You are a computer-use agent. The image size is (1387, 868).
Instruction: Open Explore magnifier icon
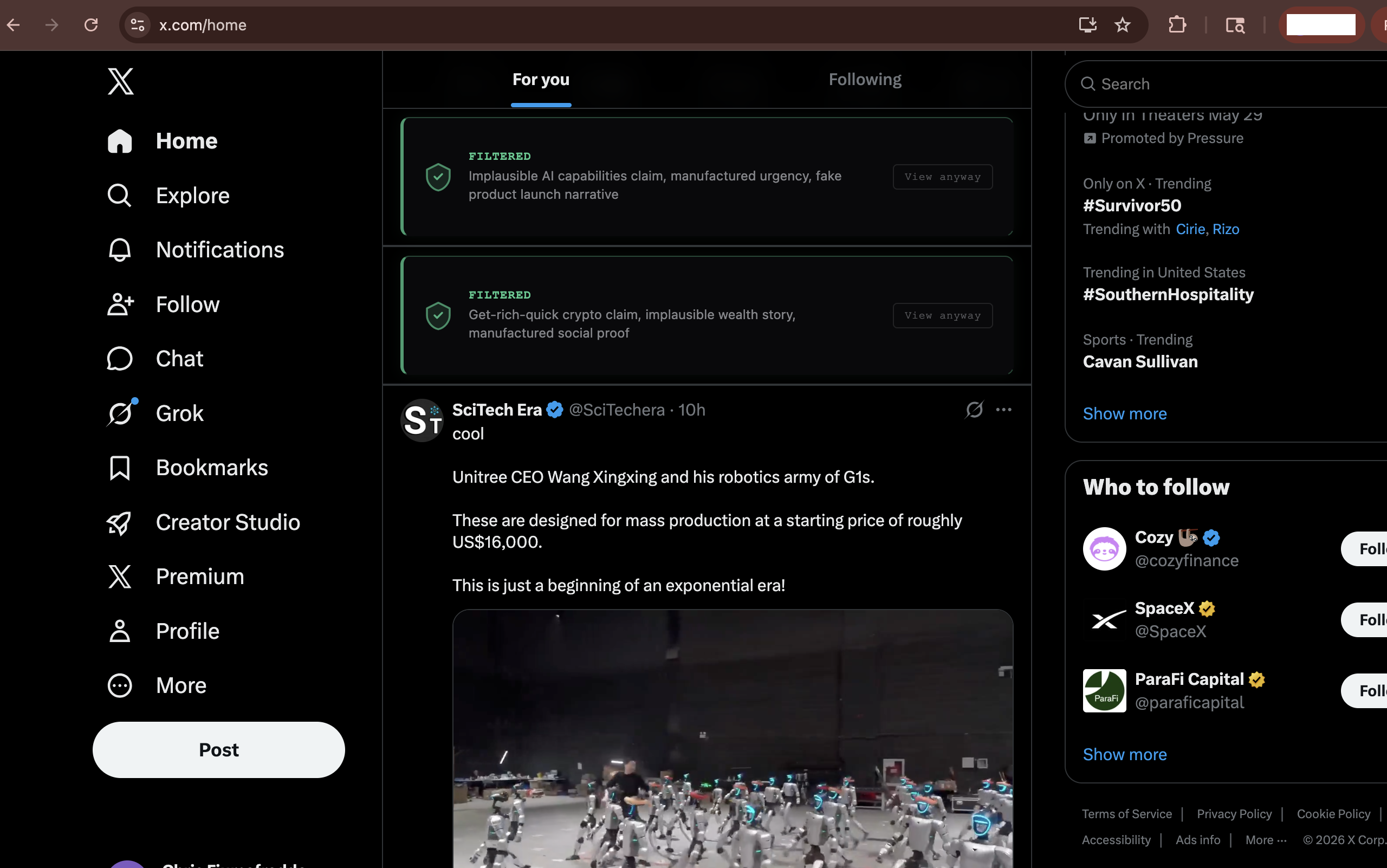119,196
